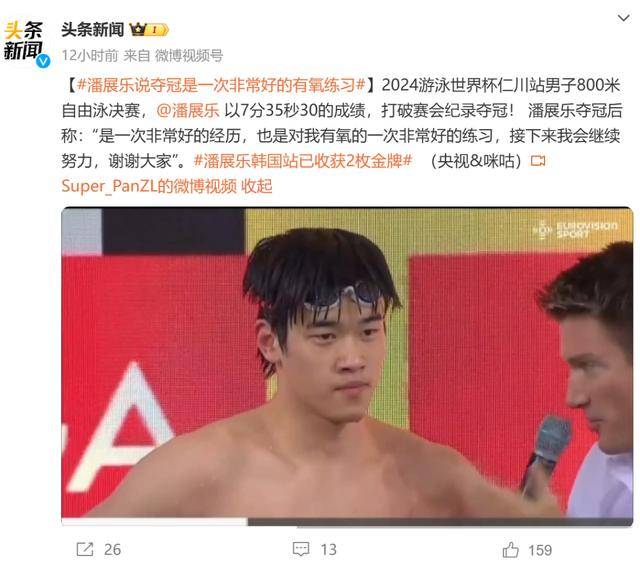Collapse the post with 收起
Viewport: 640px width, 565px height.
coord(257,186)
